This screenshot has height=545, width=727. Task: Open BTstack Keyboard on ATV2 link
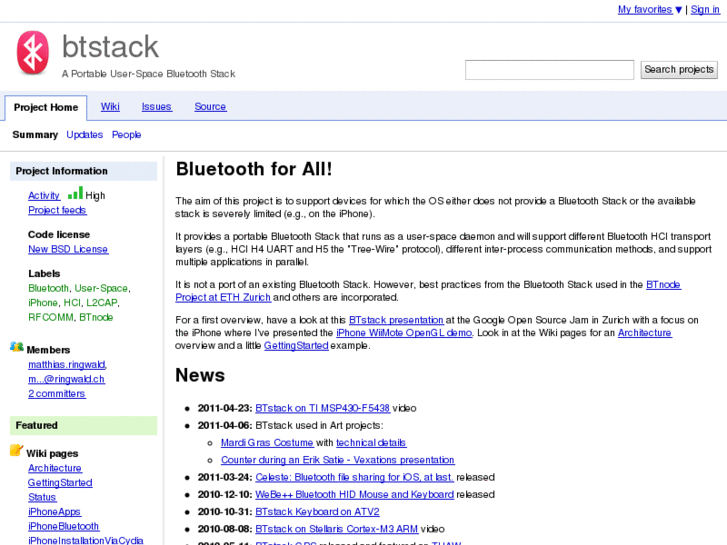[318, 512]
